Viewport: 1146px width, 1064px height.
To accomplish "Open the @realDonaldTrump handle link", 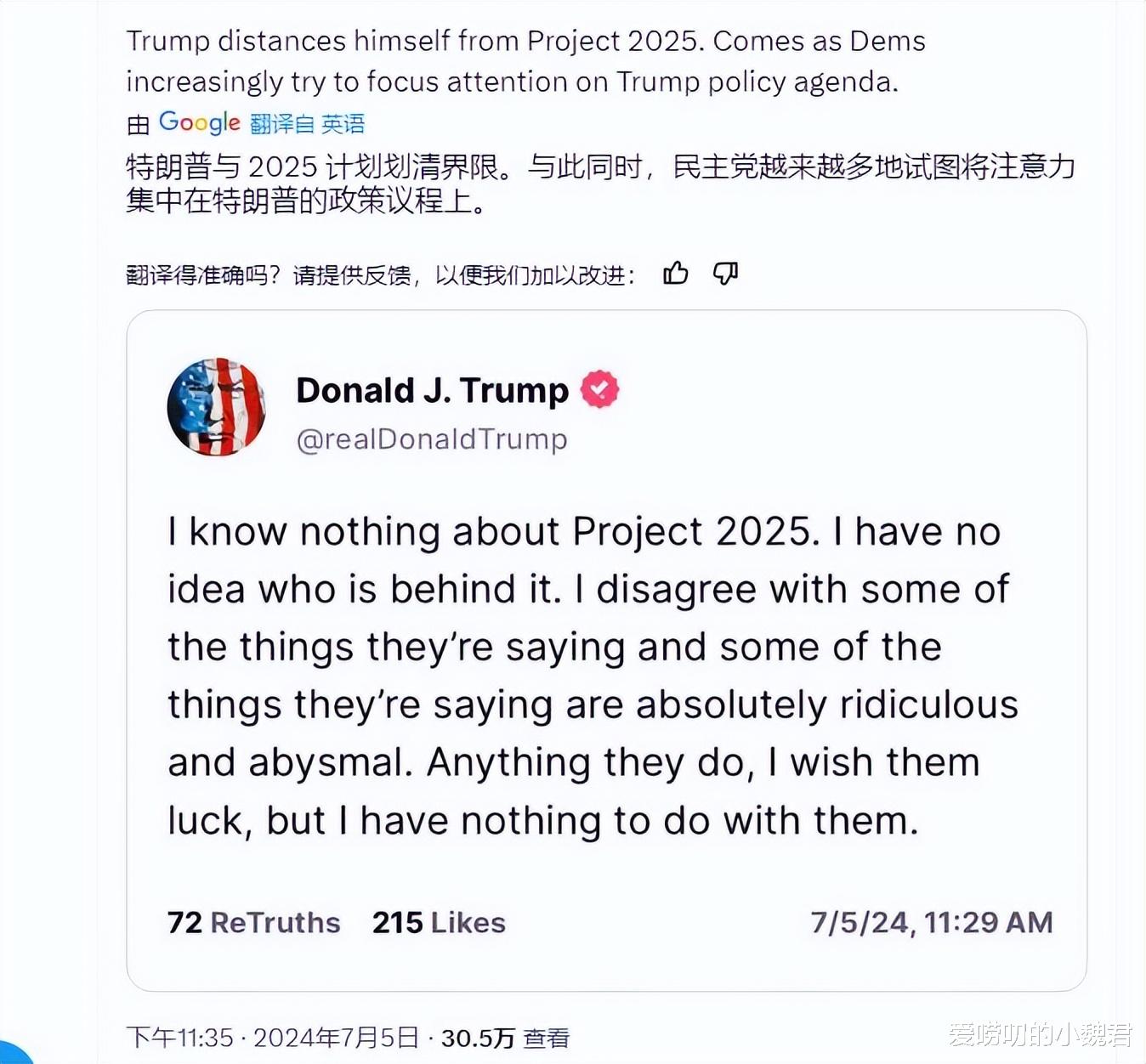I will pyautogui.click(x=432, y=439).
